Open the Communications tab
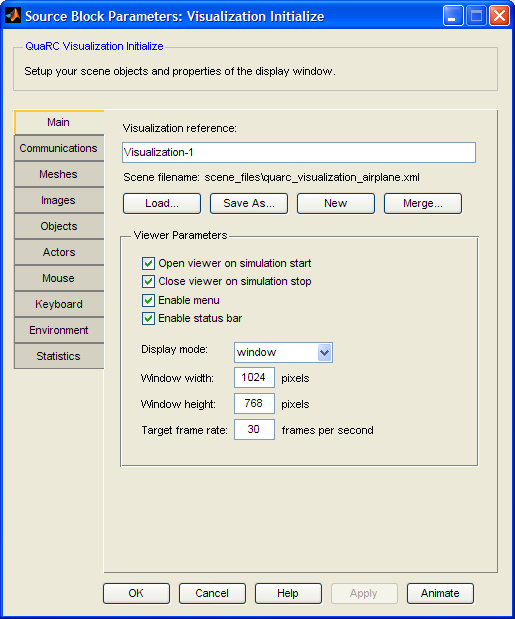Image resolution: width=515 pixels, height=619 pixels. tap(59, 148)
